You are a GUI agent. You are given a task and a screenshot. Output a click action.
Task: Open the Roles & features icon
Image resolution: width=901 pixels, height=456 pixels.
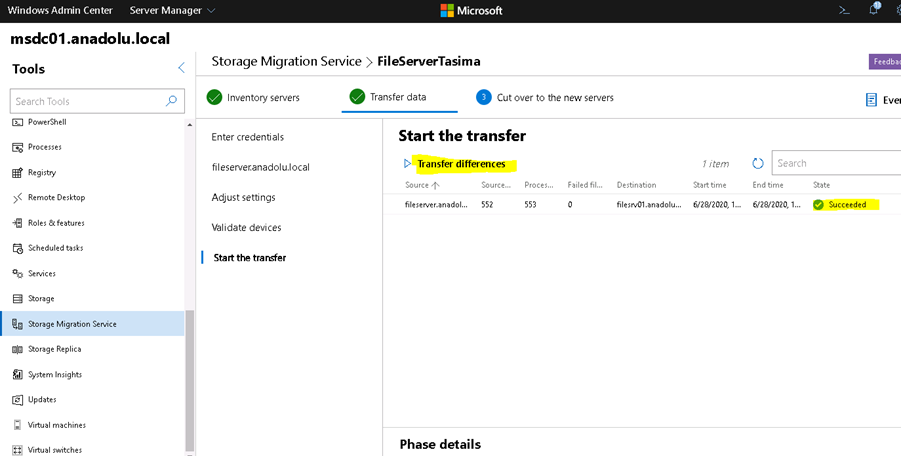coord(17,223)
